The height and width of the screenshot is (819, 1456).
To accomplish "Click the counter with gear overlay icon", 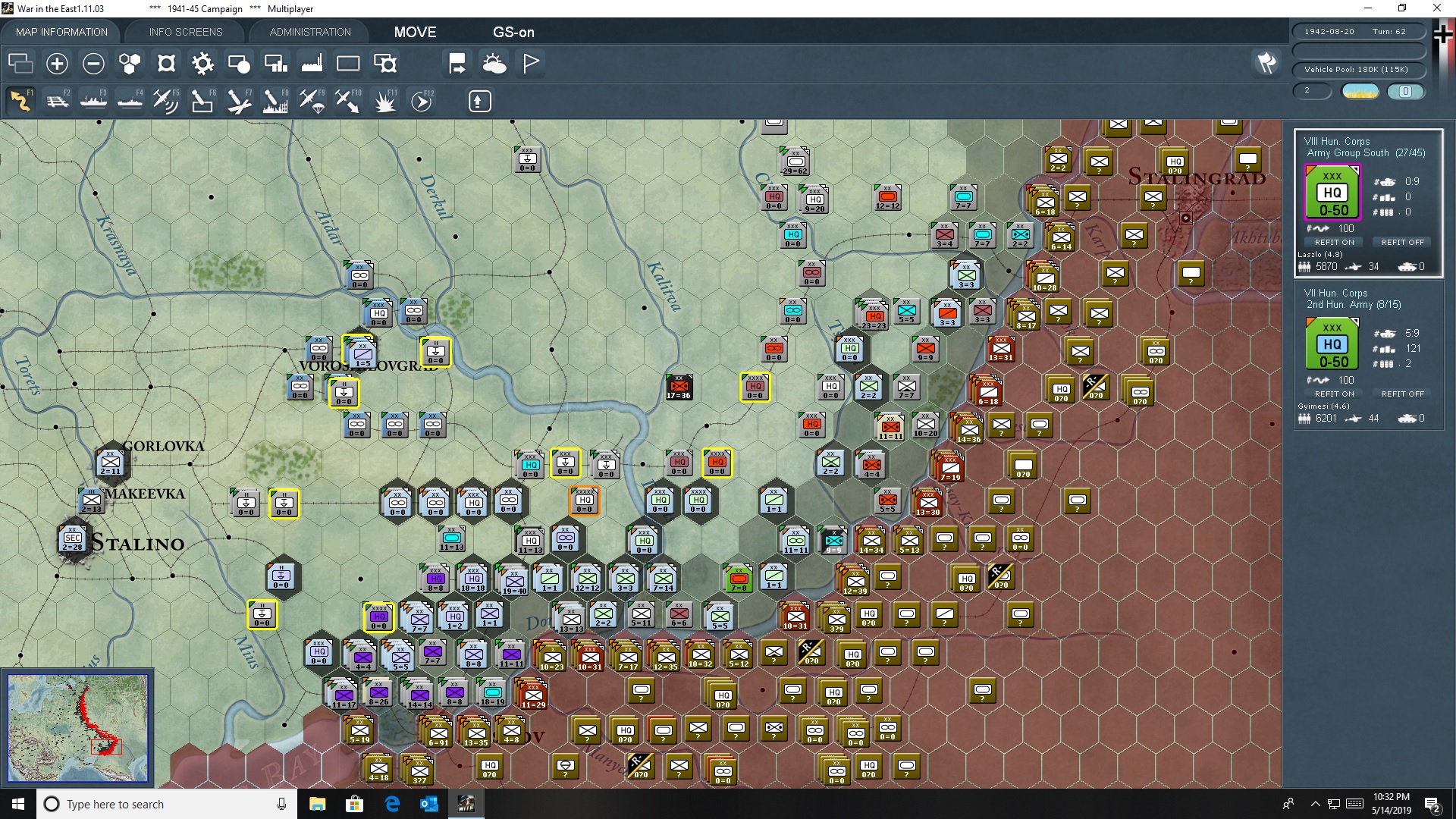I will [385, 63].
